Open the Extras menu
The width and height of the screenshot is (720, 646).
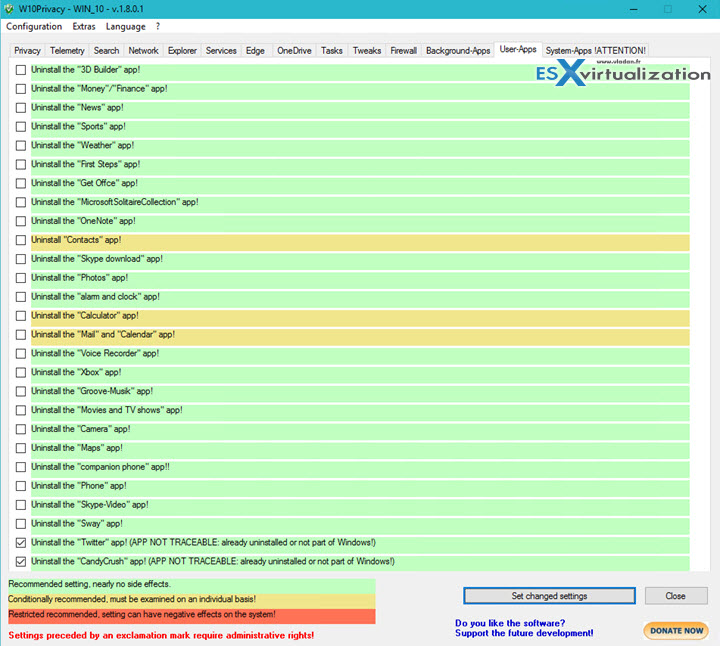pos(84,27)
